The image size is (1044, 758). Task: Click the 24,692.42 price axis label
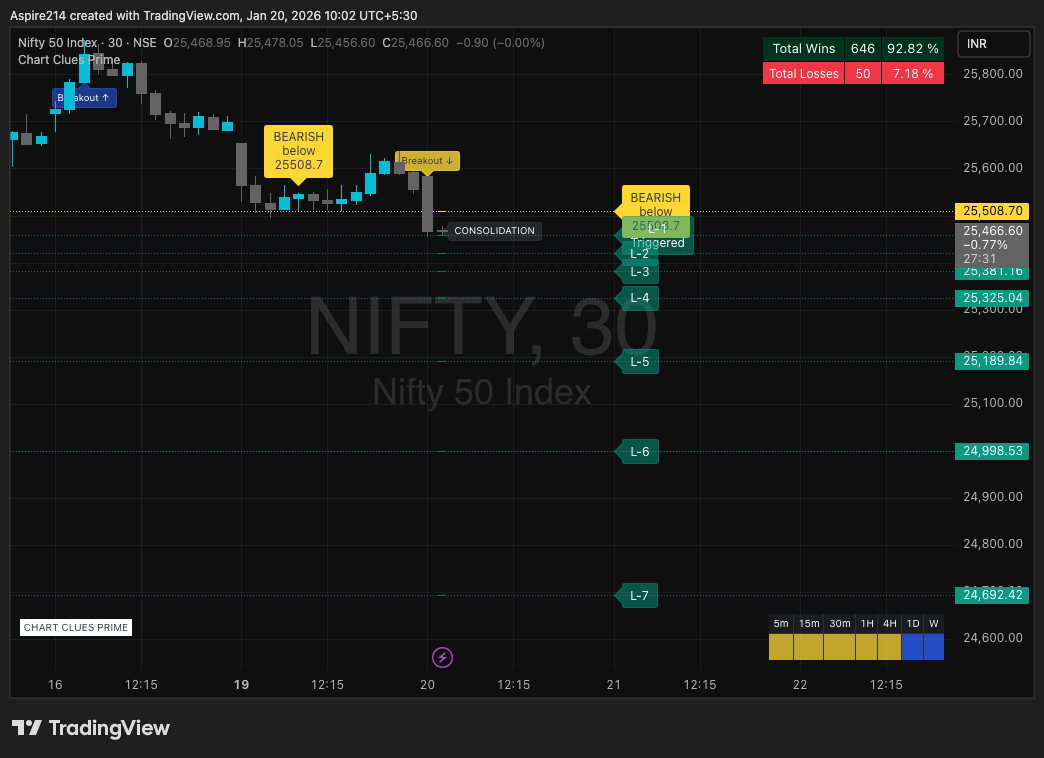(x=992, y=595)
